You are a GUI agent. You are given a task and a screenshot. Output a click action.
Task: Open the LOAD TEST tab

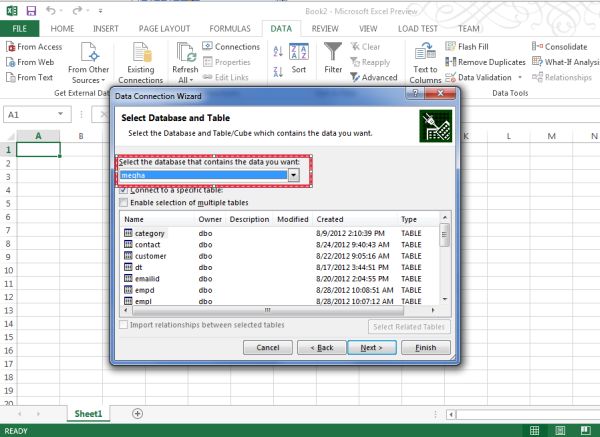(418, 29)
